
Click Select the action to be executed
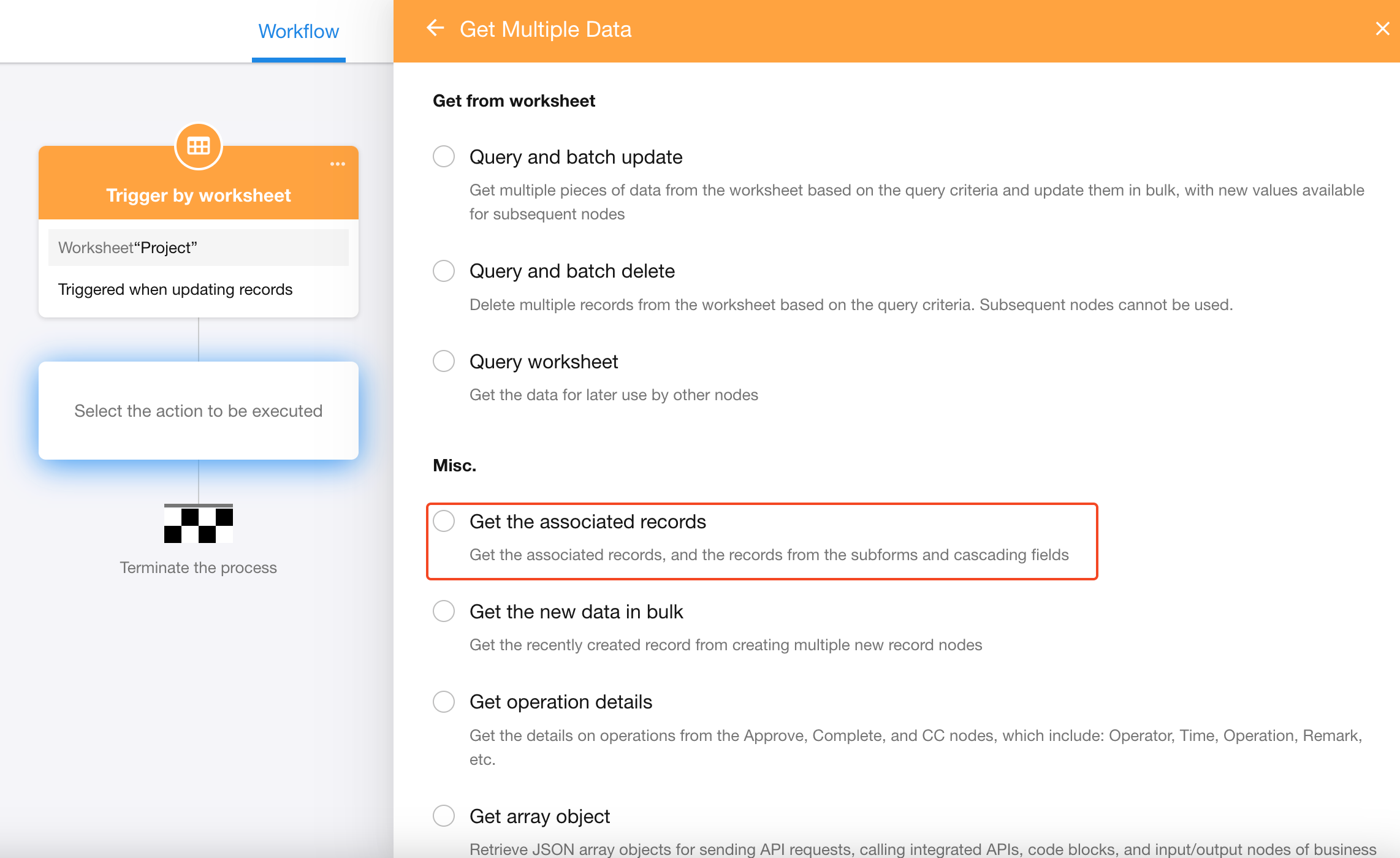pos(198,411)
